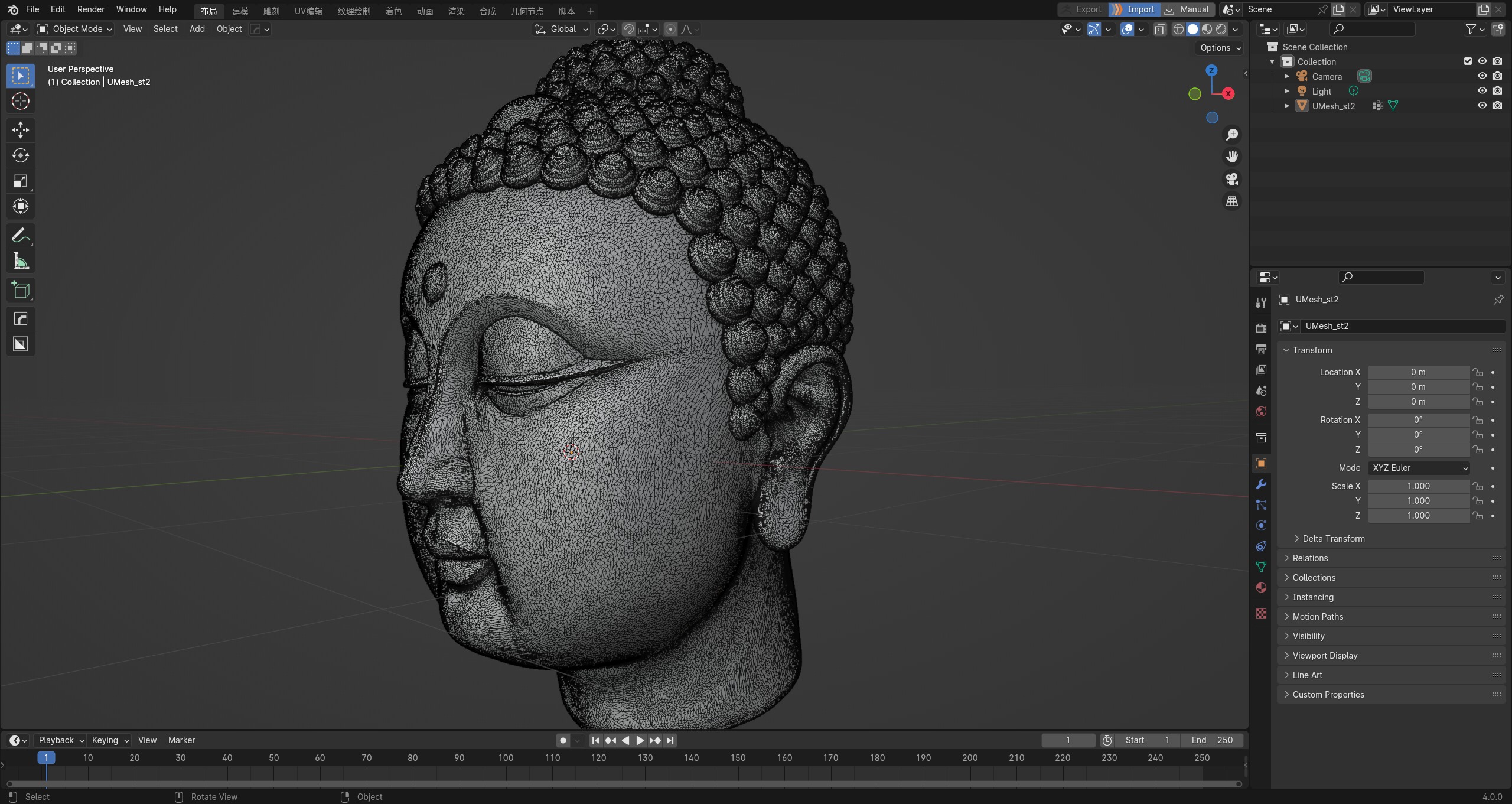Open the Render menu
1512x804 pixels.
tap(90, 9)
